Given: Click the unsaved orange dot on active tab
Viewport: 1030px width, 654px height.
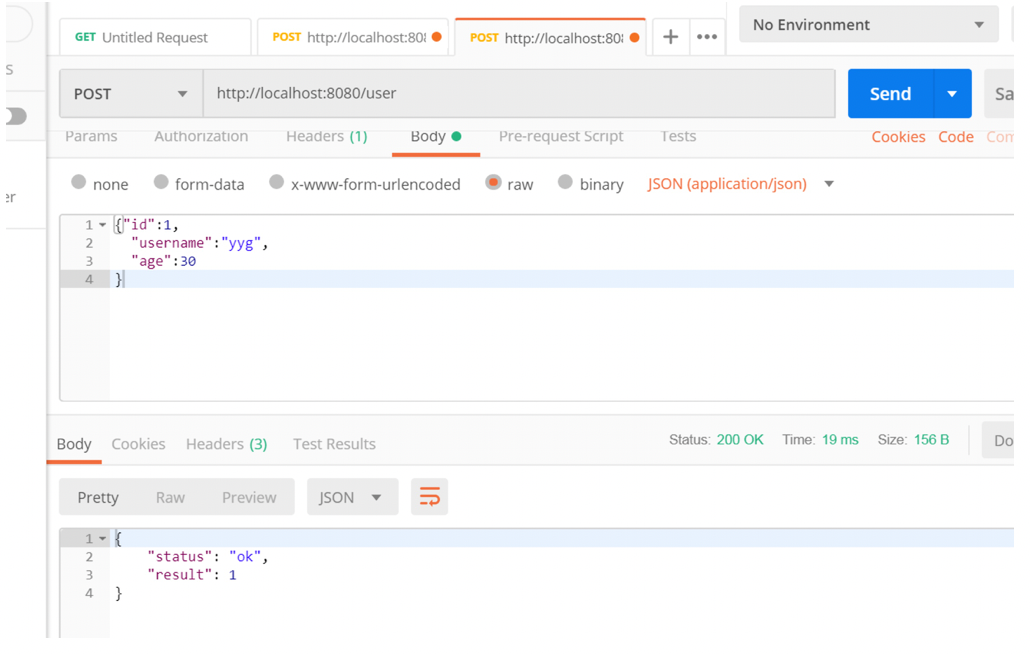Looking at the screenshot, I should pos(635,37).
